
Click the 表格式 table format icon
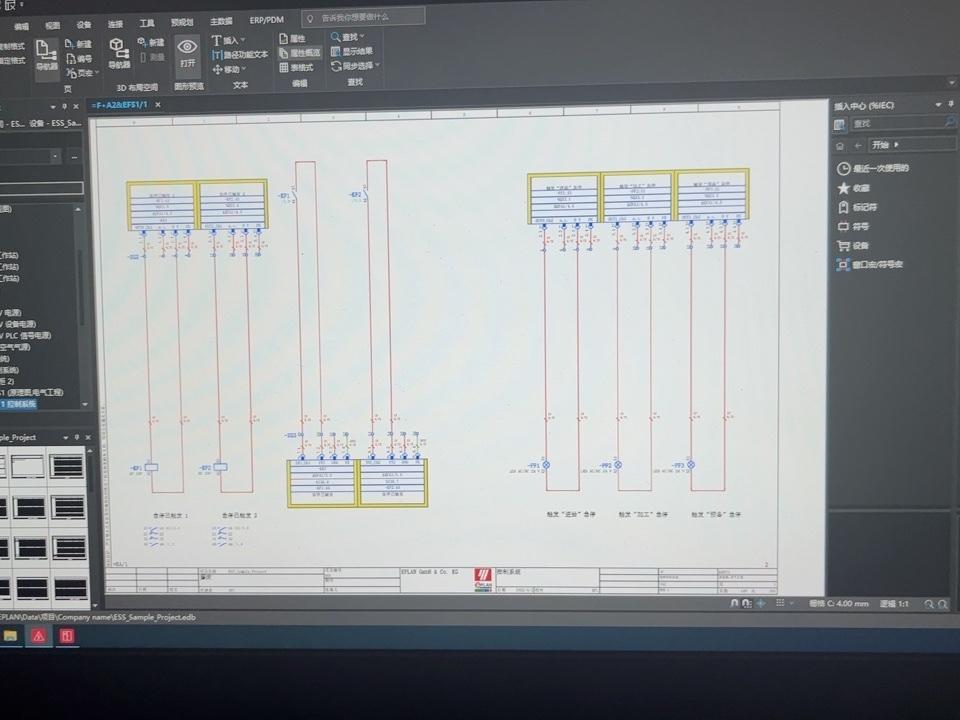click(295, 67)
